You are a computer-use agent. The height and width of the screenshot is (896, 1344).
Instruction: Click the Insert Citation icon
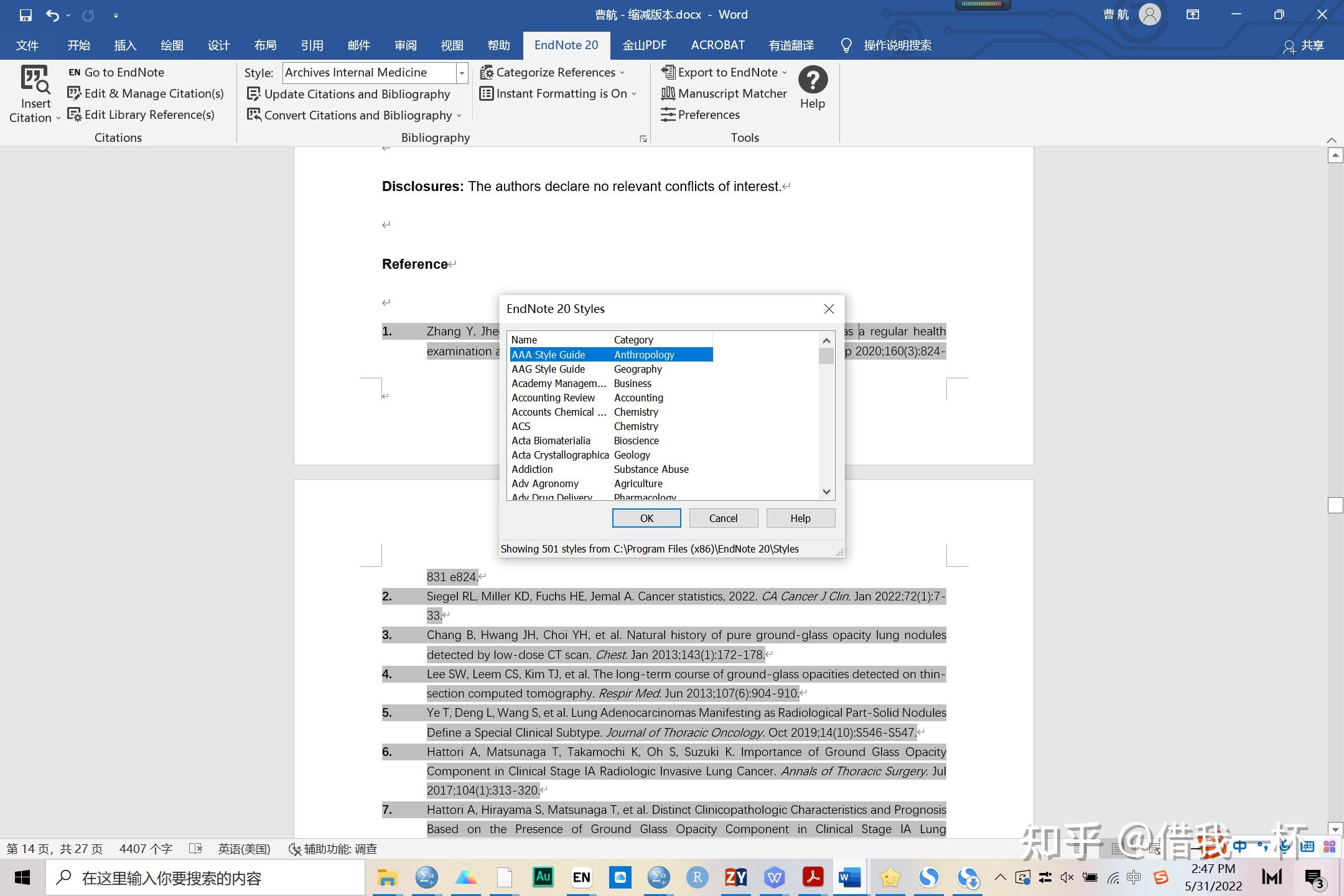(35, 80)
